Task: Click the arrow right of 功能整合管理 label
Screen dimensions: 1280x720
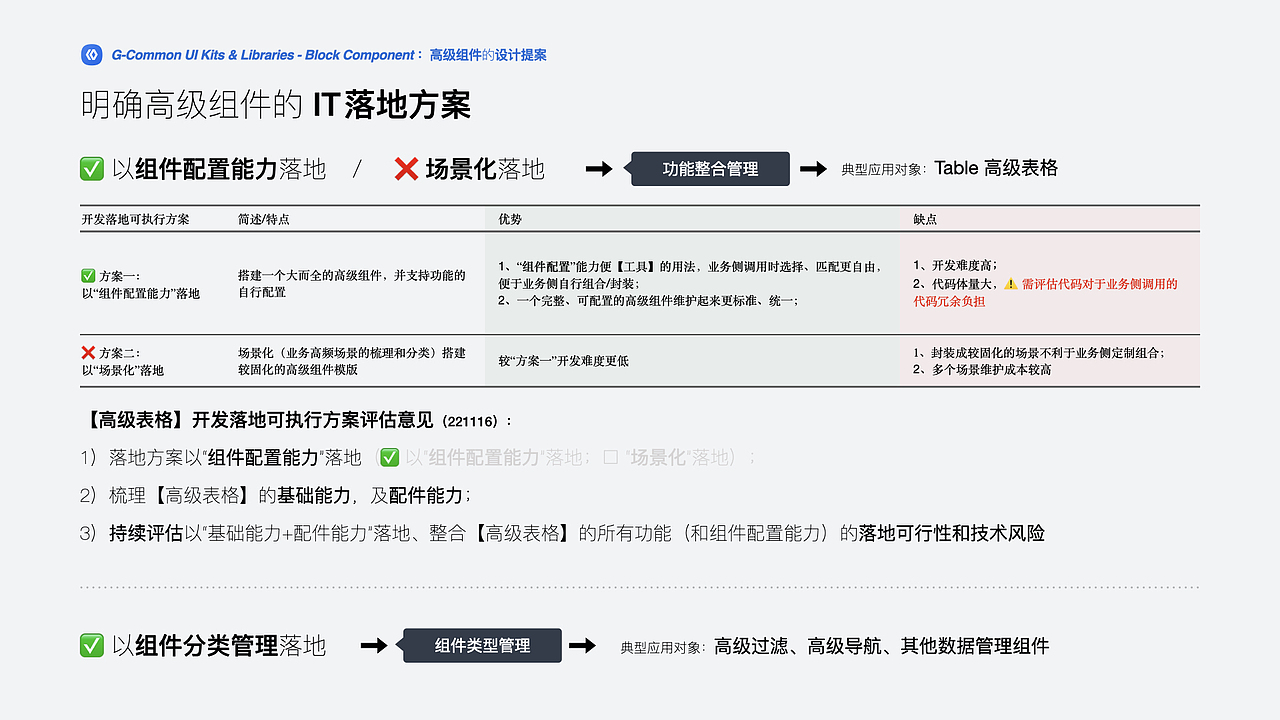Action: [814, 169]
